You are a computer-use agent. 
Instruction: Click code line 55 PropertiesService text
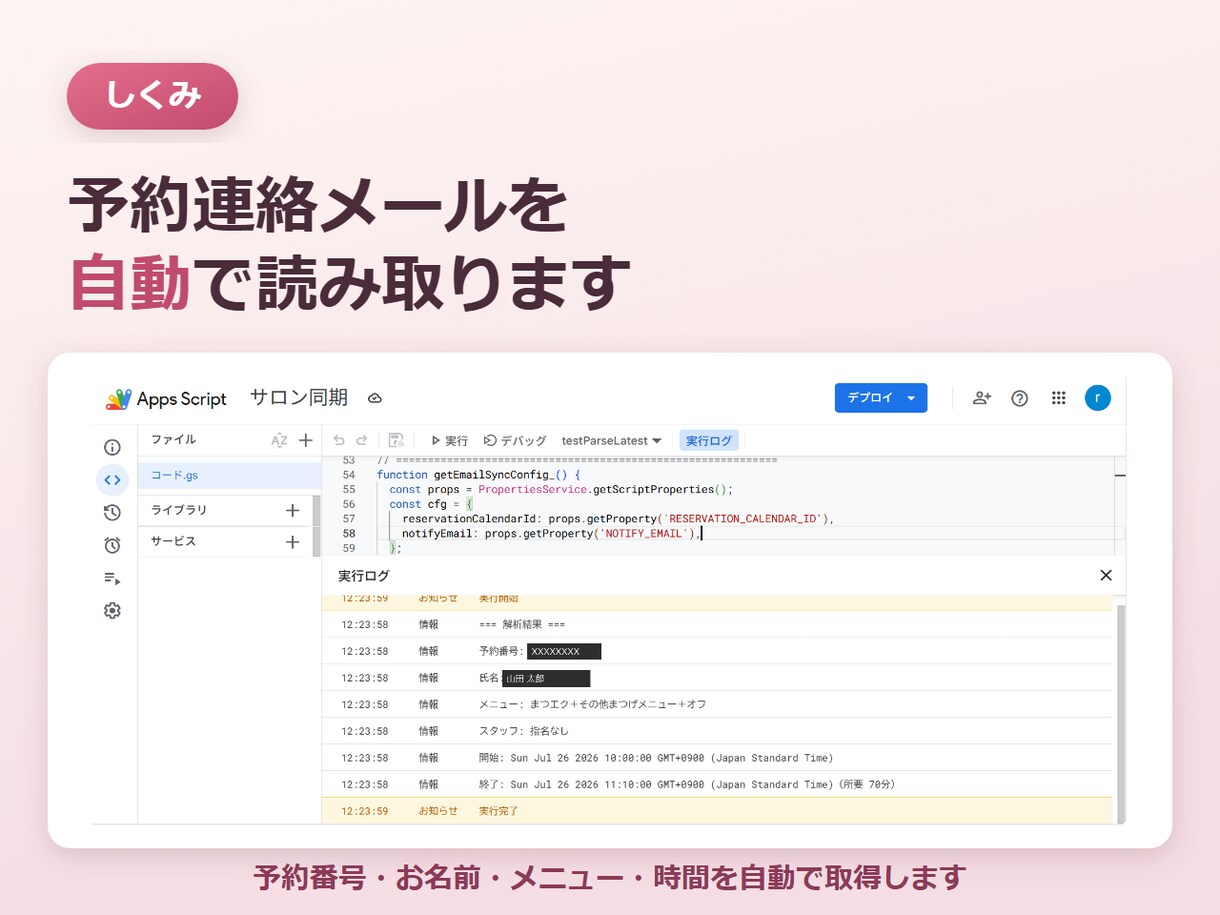click(x=532, y=490)
